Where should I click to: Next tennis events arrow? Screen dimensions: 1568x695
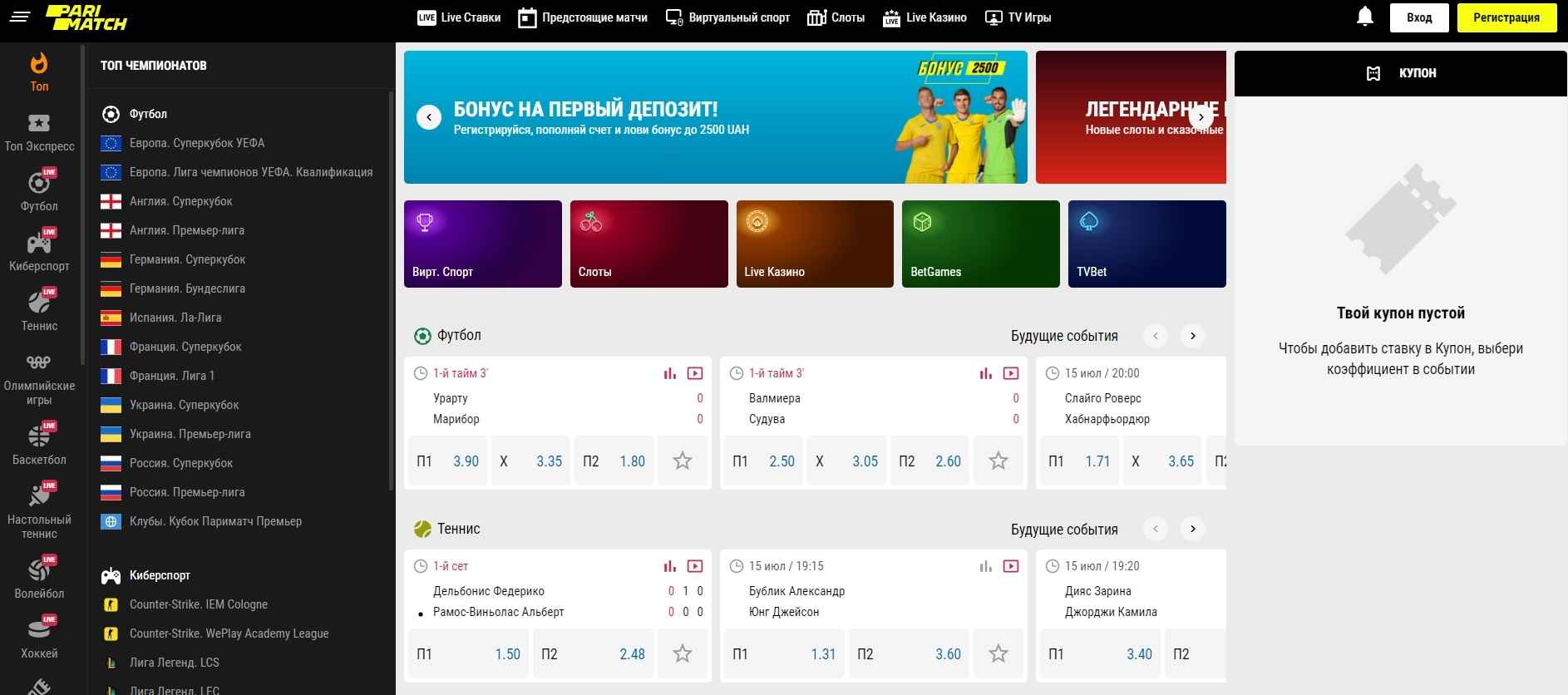point(1193,529)
